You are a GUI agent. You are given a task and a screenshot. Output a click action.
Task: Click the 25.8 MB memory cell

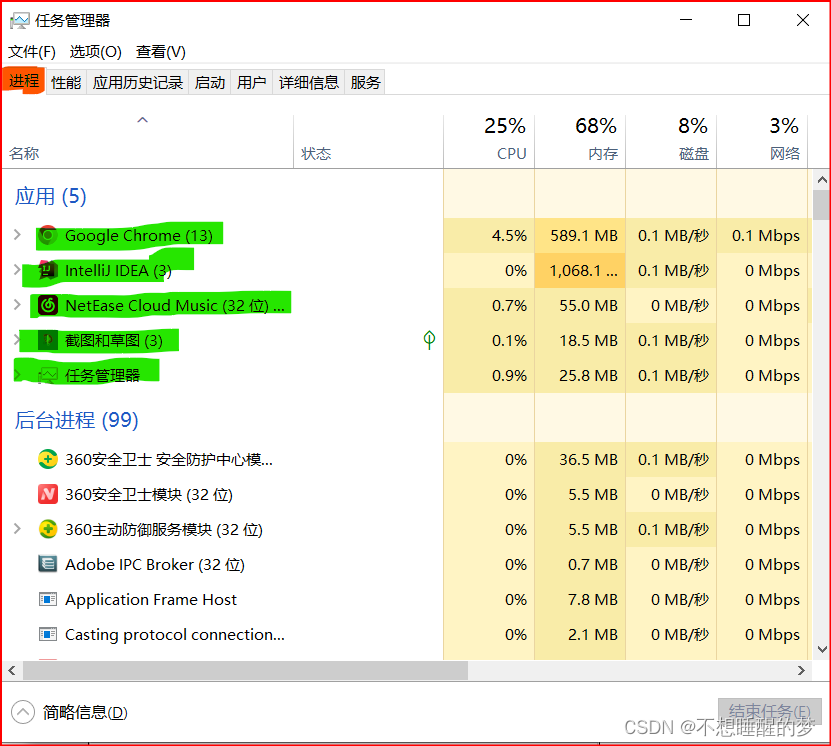pyautogui.click(x=580, y=375)
